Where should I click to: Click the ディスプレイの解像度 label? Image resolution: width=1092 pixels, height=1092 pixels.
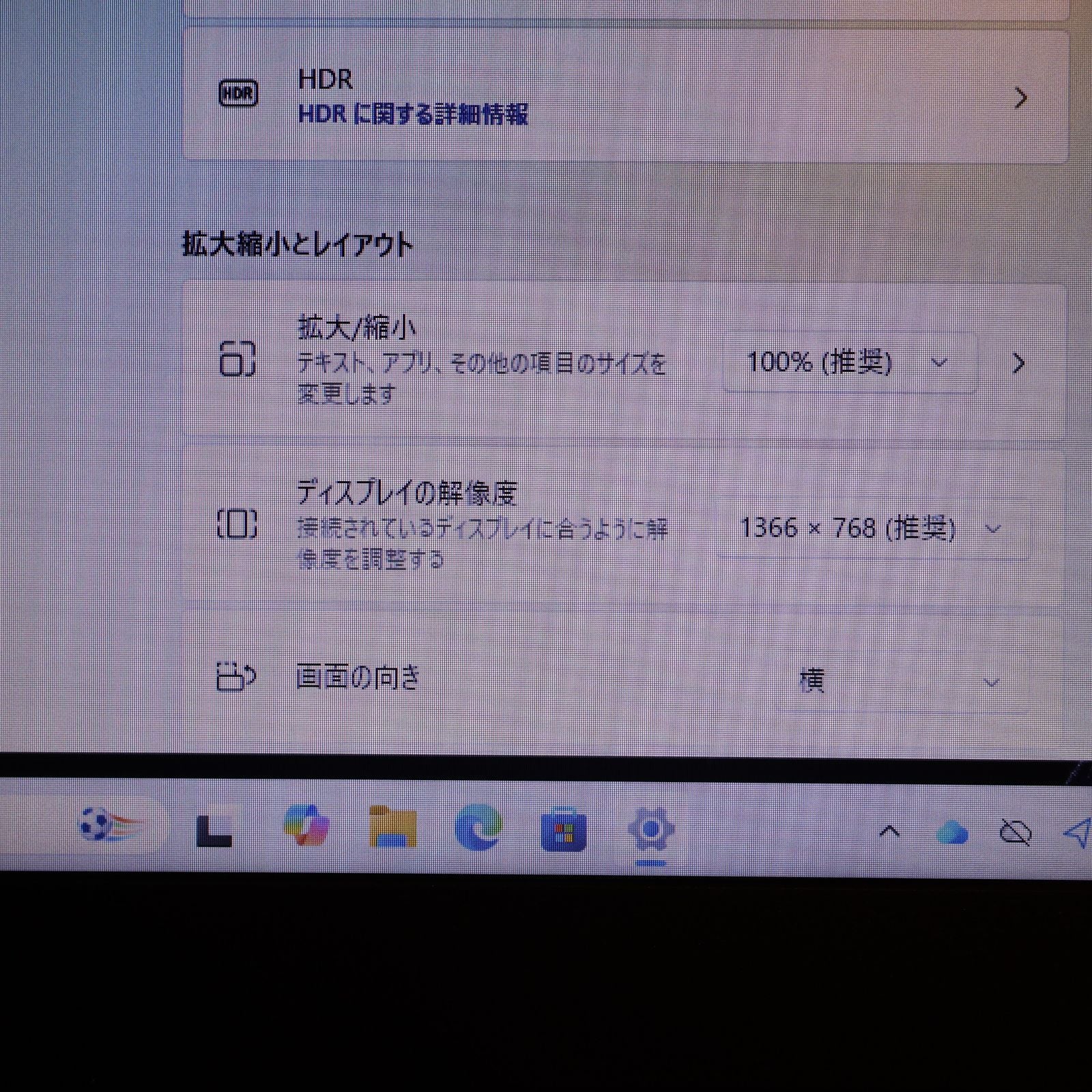407,493
